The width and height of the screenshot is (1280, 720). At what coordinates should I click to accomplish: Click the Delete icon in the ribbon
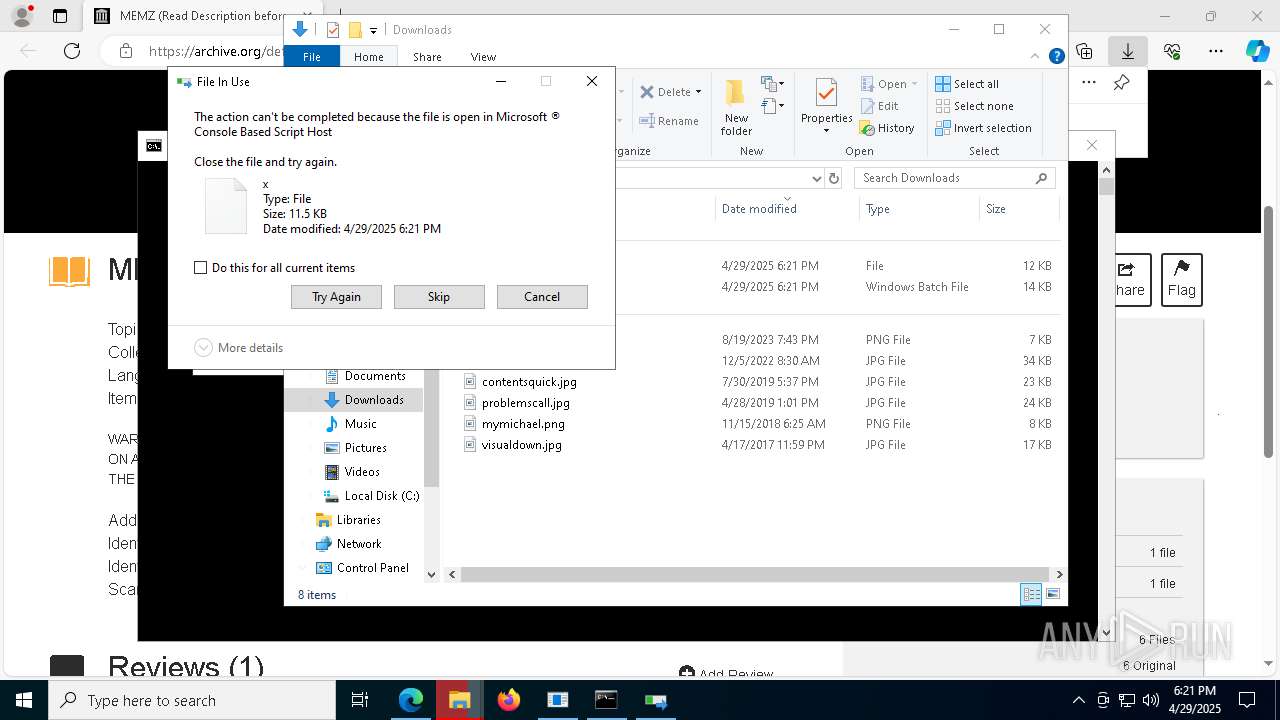(647, 92)
